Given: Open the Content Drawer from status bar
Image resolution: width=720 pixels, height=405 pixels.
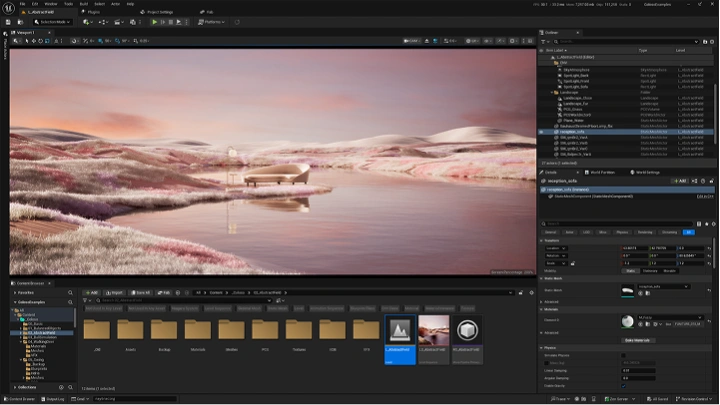Looking at the screenshot, I should 20,399.
